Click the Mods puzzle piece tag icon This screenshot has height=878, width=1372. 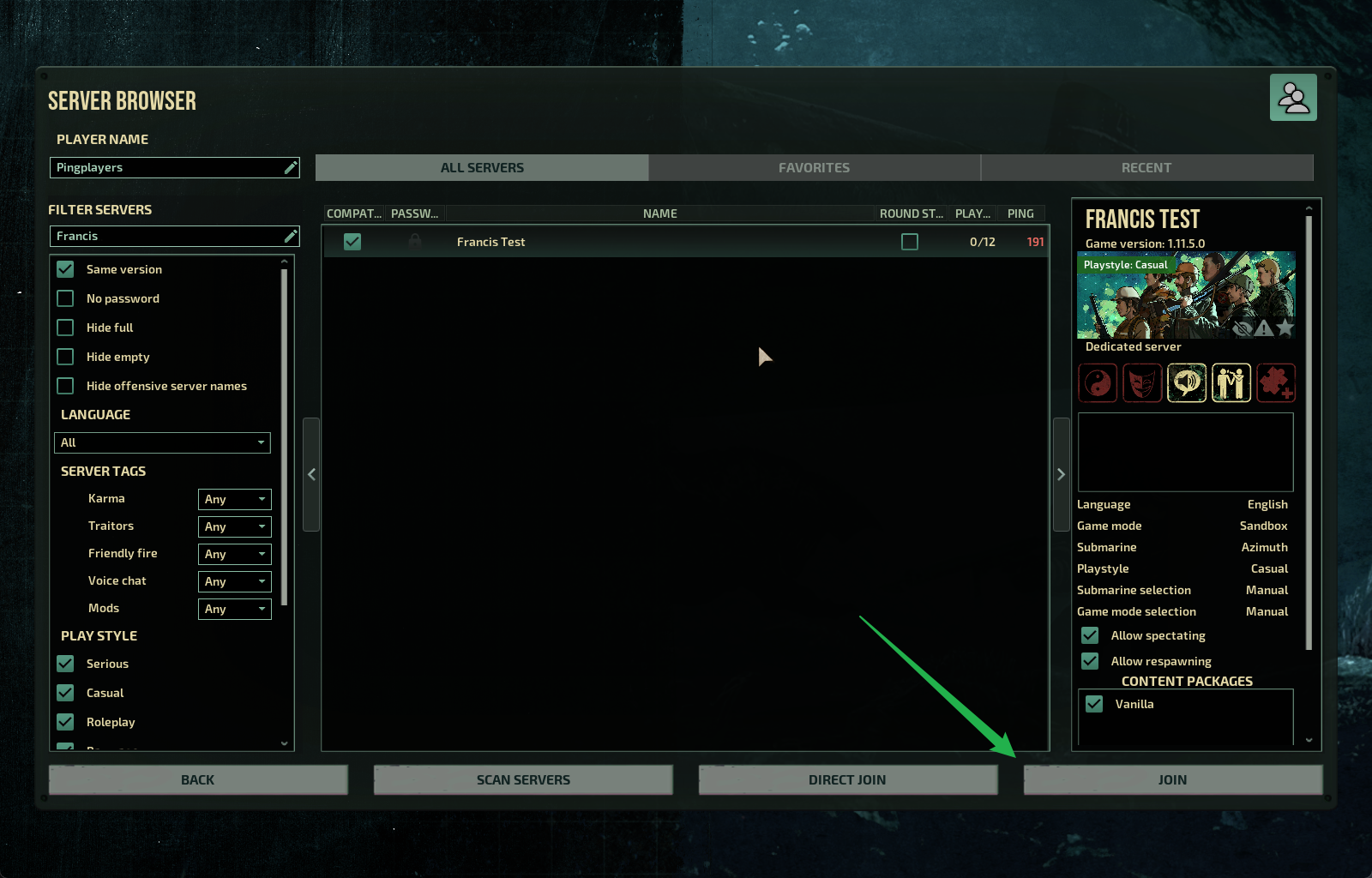click(1276, 383)
